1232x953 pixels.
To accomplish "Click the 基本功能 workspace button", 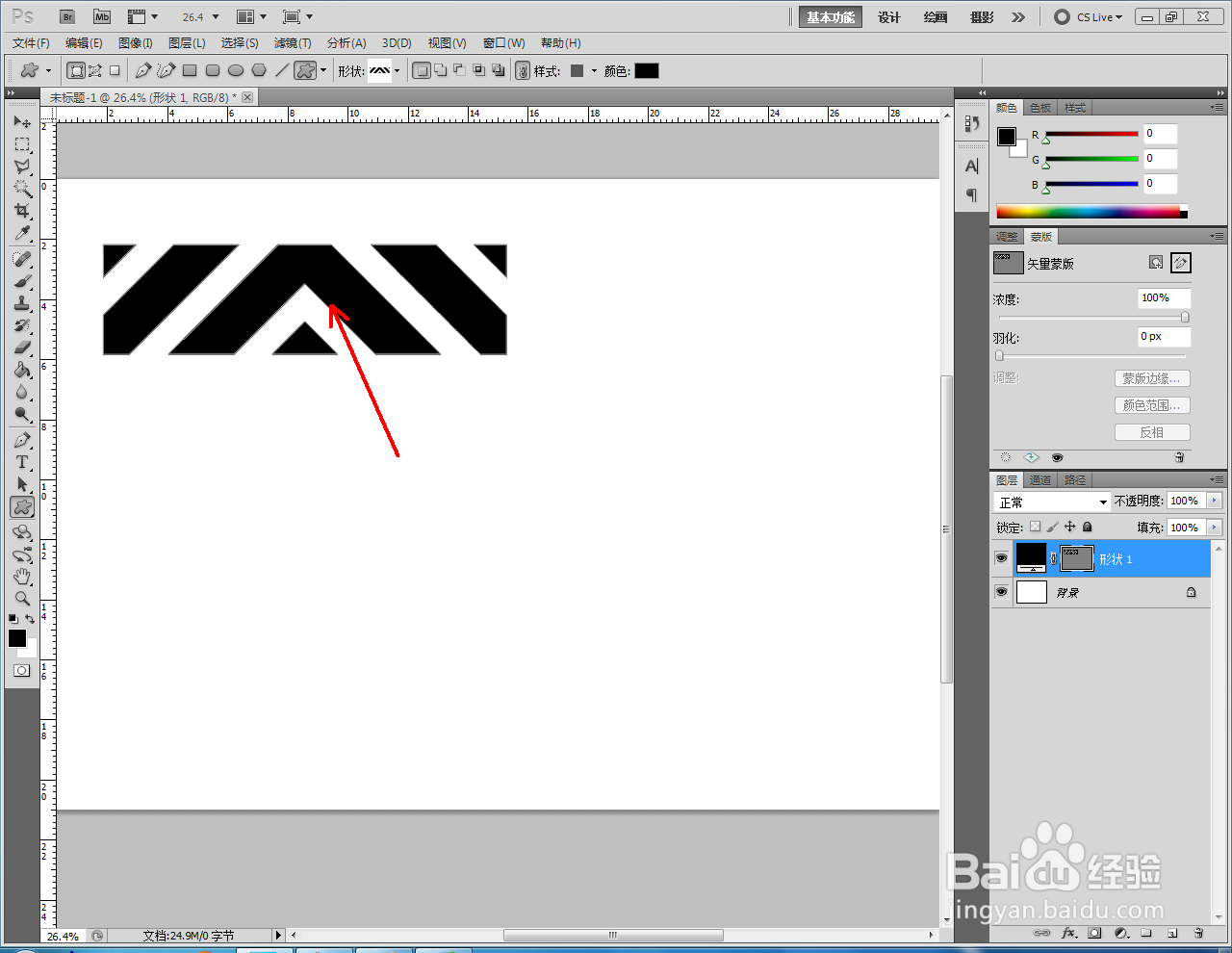I will click(831, 17).
